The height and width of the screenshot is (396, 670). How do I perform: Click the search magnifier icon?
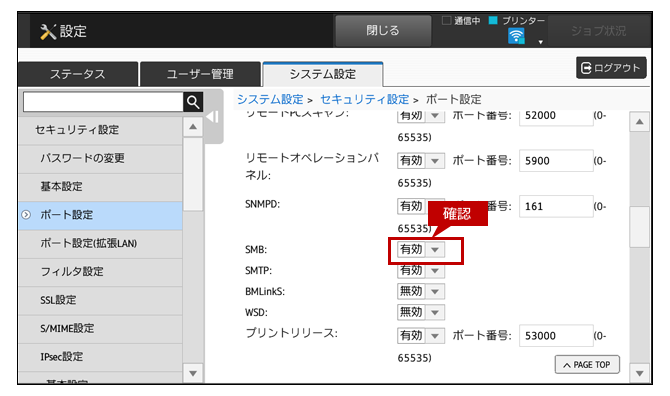tap(193, 102)
